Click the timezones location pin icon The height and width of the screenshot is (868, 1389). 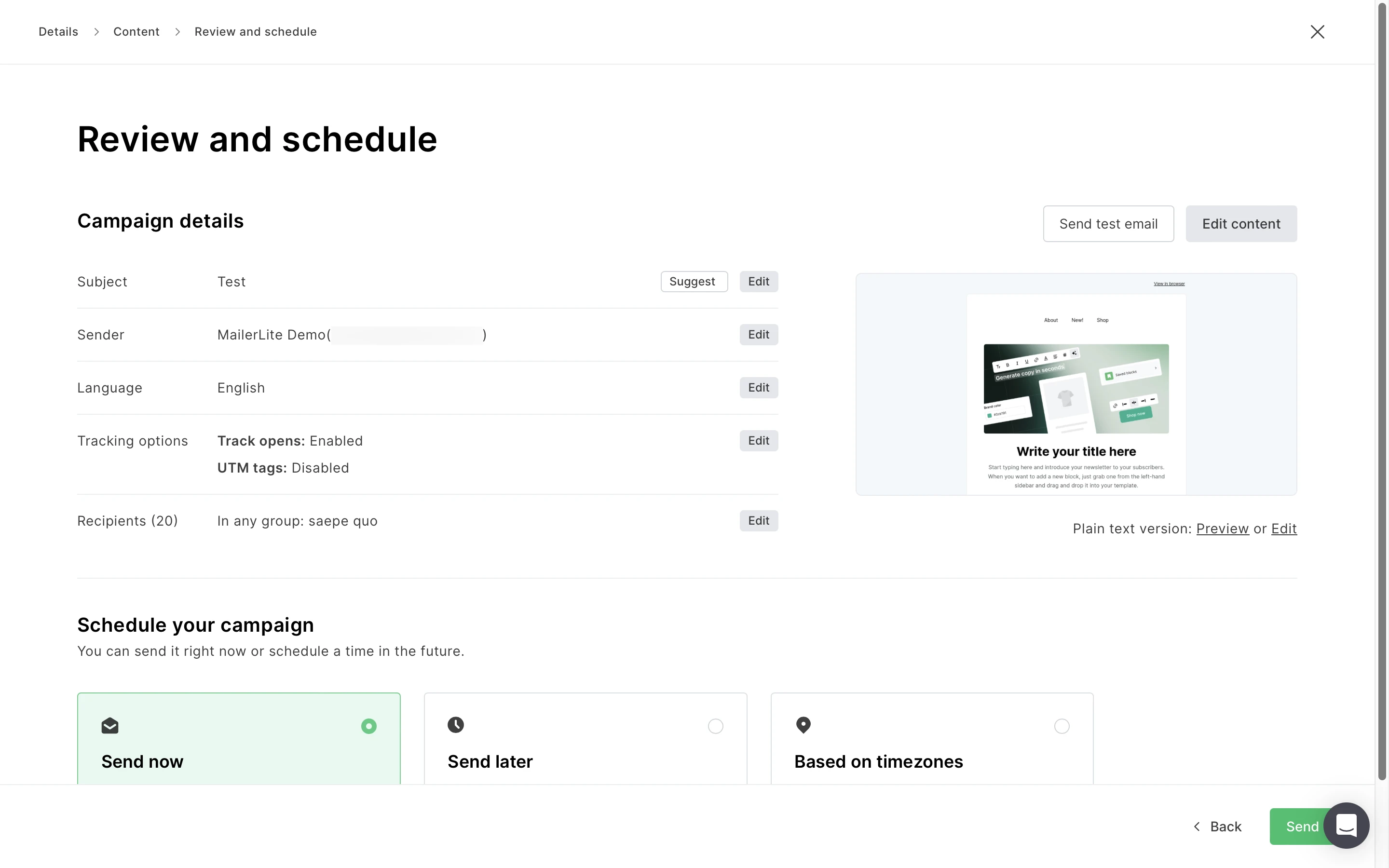[x=803, y=725]
